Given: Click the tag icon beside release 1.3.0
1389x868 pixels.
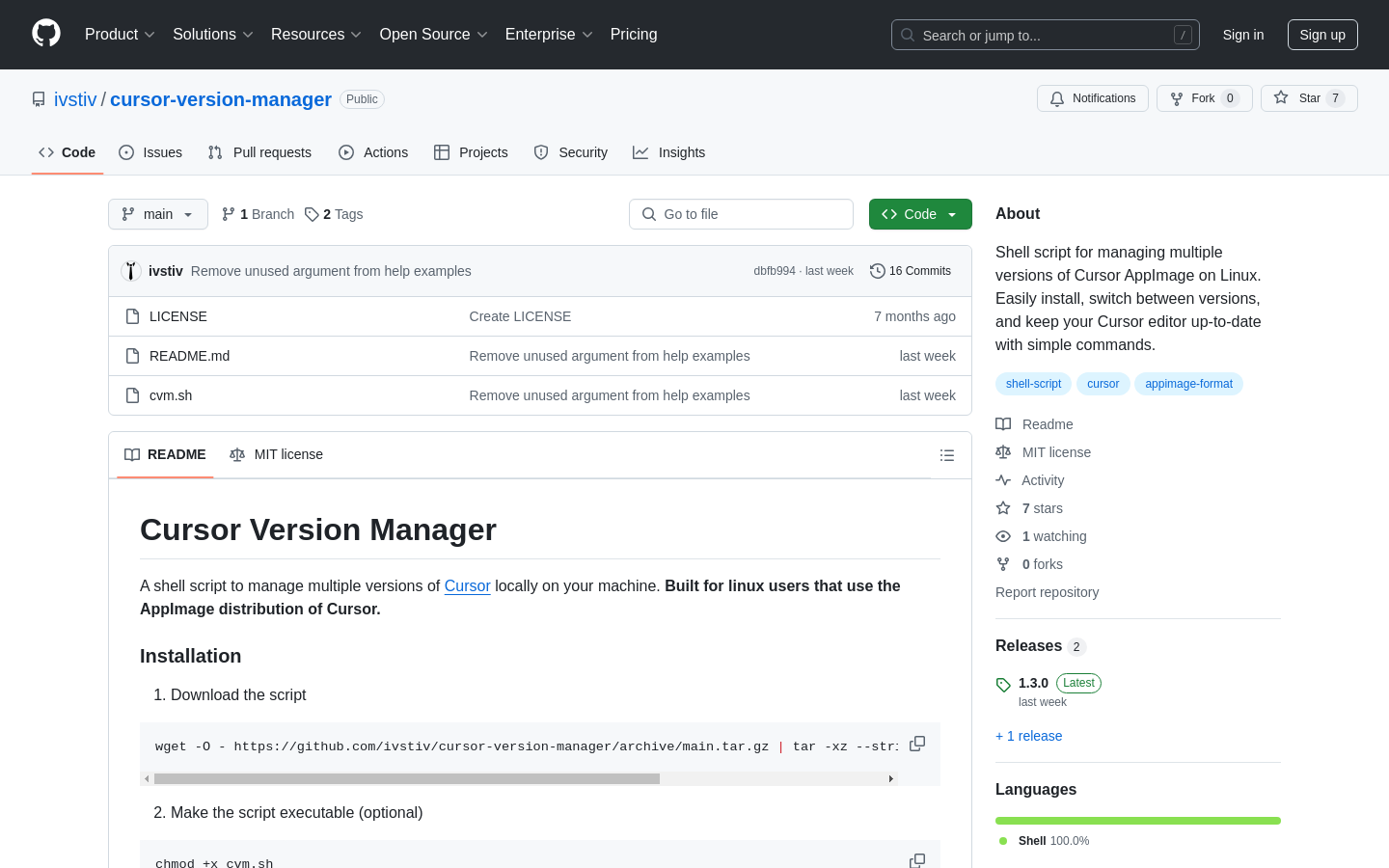Looking at the screenshot, I should click(x=1003, y=685).
